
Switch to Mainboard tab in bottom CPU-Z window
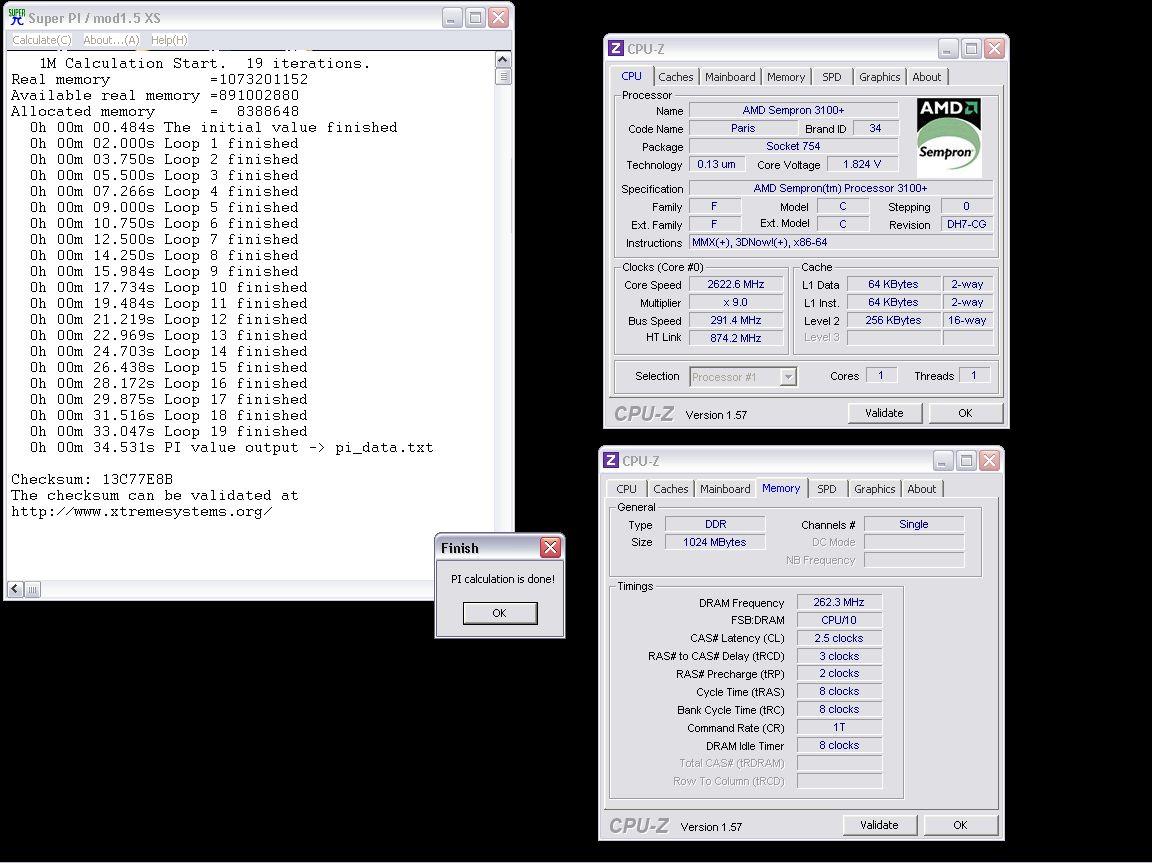pyautogui.click(x=724, y=489)
